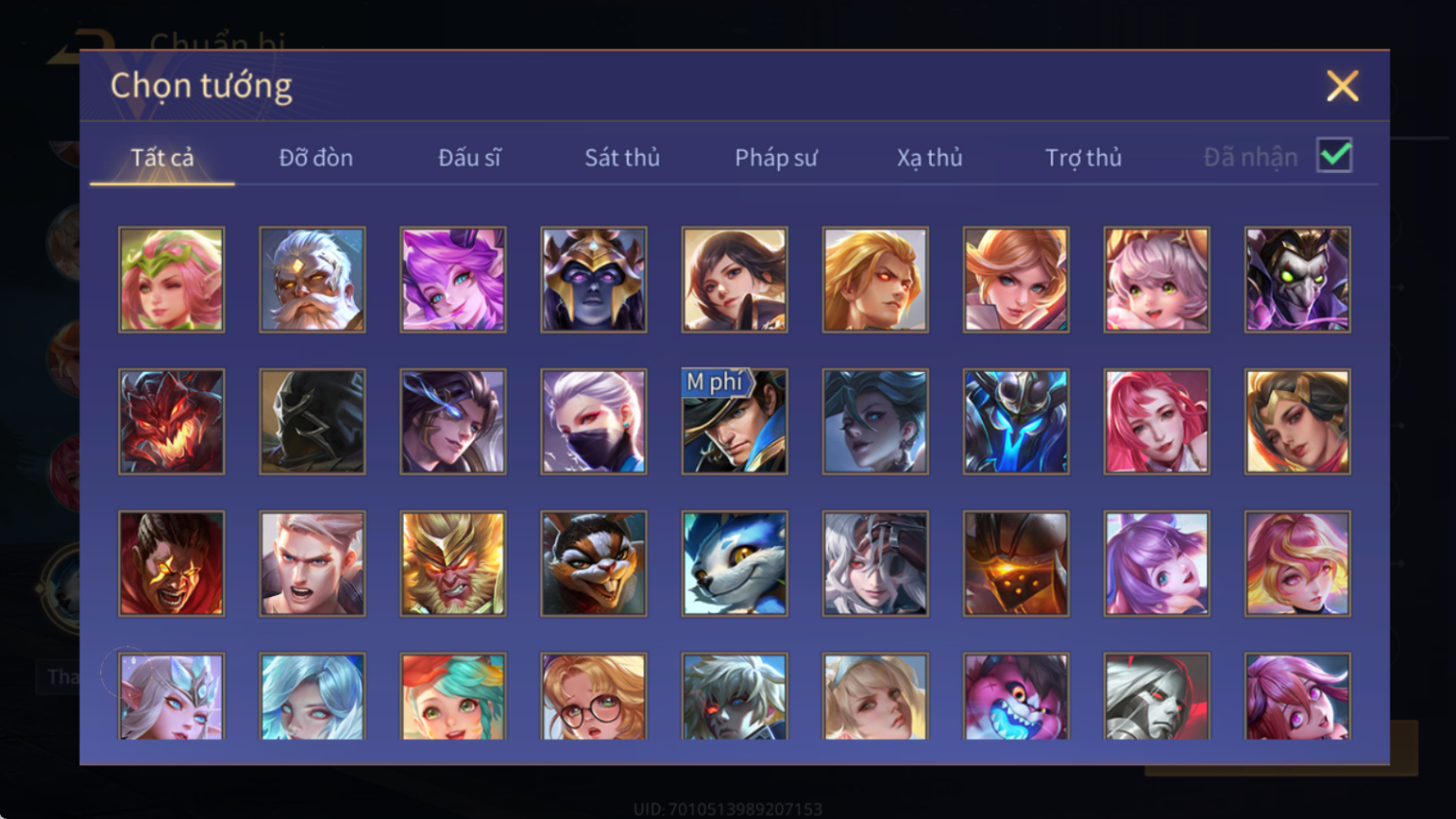1456x819 pixels.
Task: View the "Đấu sĩ" heroes tab
Action: click(x=469, y=158)
